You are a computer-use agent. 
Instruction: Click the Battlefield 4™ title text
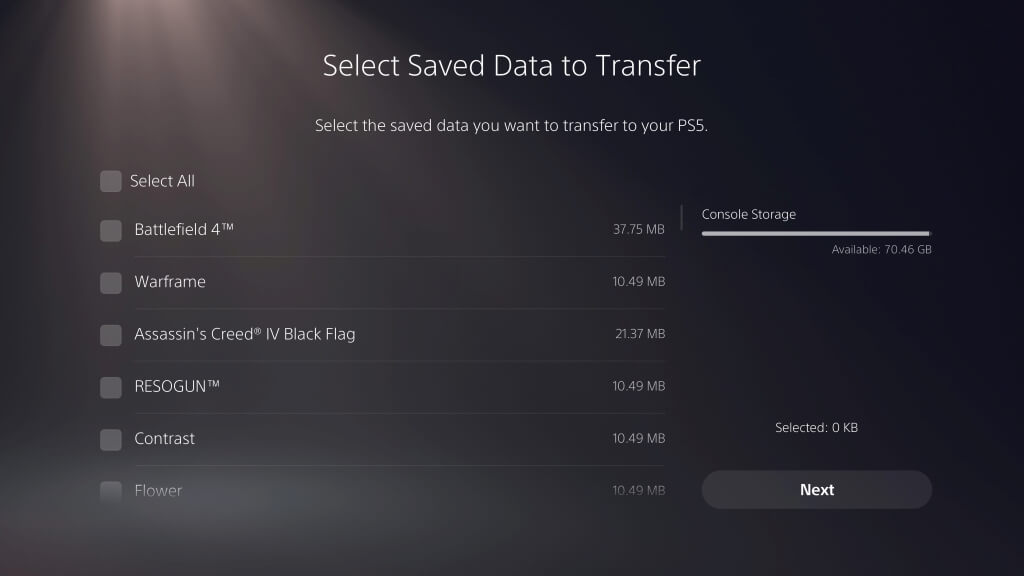pyautogui.click(x=184, y=230)
